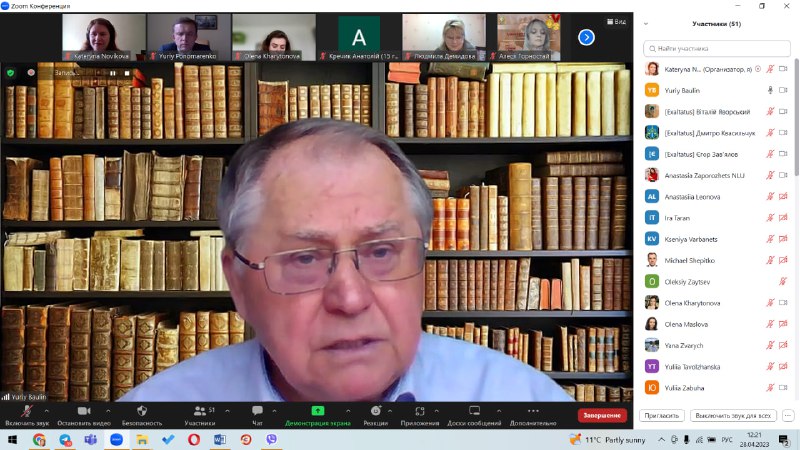
Task: Open the Chat (Чат) panel
Action: tap(257, 411)
